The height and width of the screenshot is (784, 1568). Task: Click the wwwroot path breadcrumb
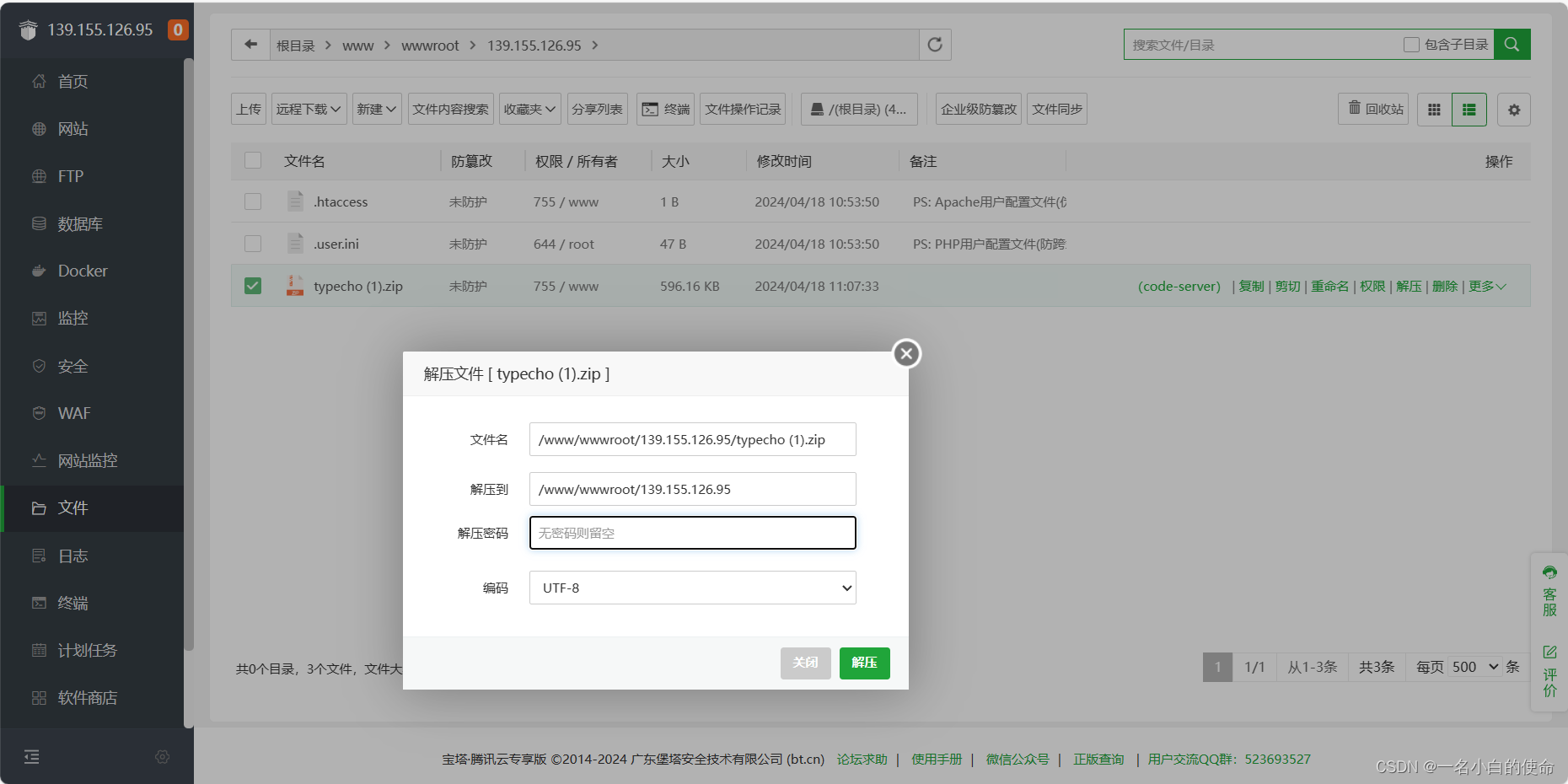click(430, 46)
